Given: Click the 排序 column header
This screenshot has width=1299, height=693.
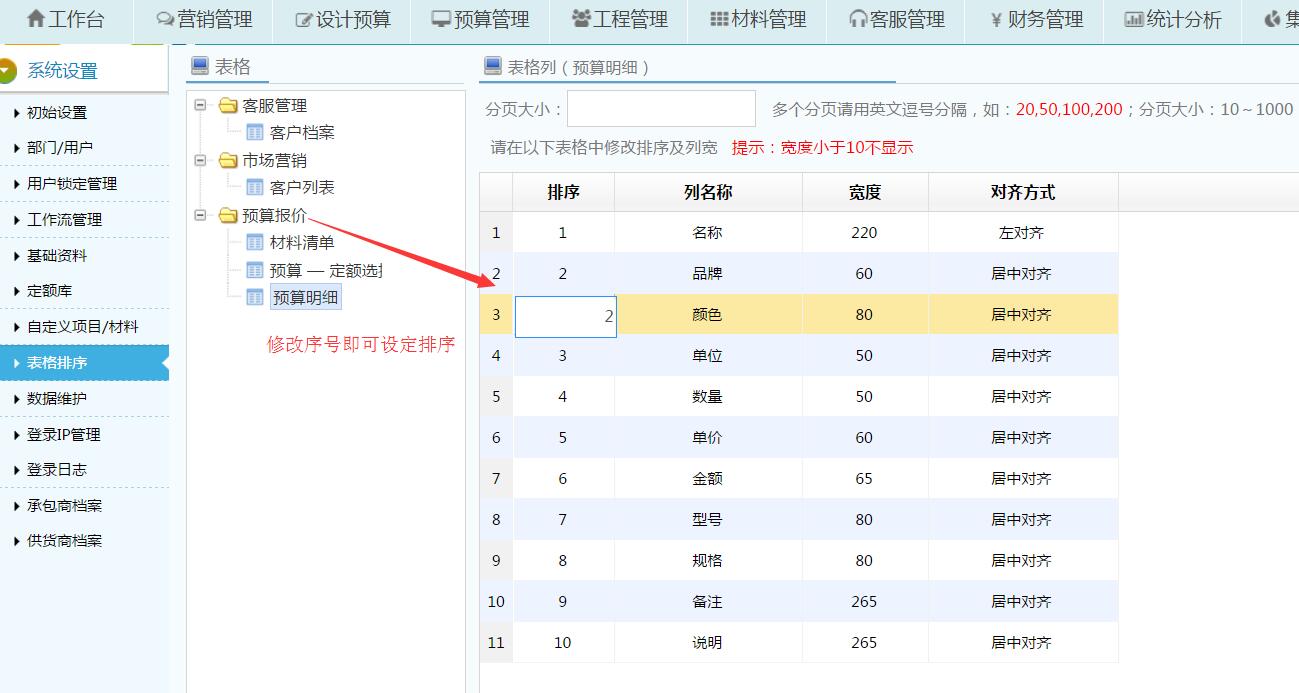Looking at the screenshot, I should pyautogui.click(x=564, y=191).
